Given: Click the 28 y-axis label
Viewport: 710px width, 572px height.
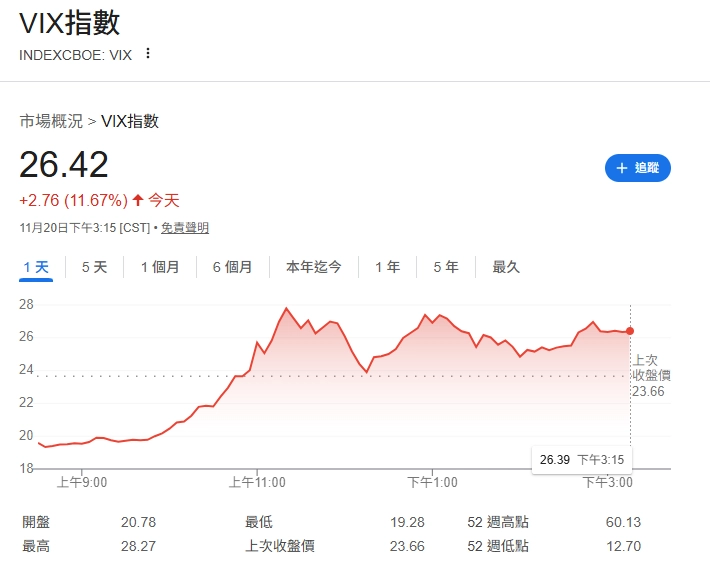Looking at the screenshot, I should point(26,304).
